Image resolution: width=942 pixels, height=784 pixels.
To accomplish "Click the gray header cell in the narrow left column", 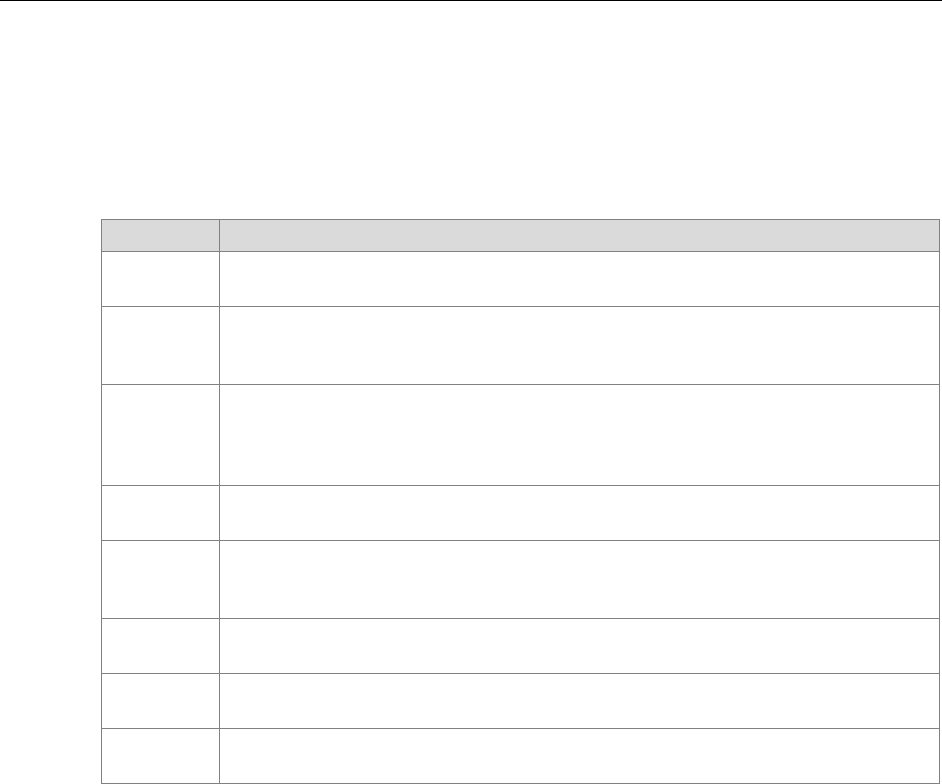I will click(x=160, y=235).
